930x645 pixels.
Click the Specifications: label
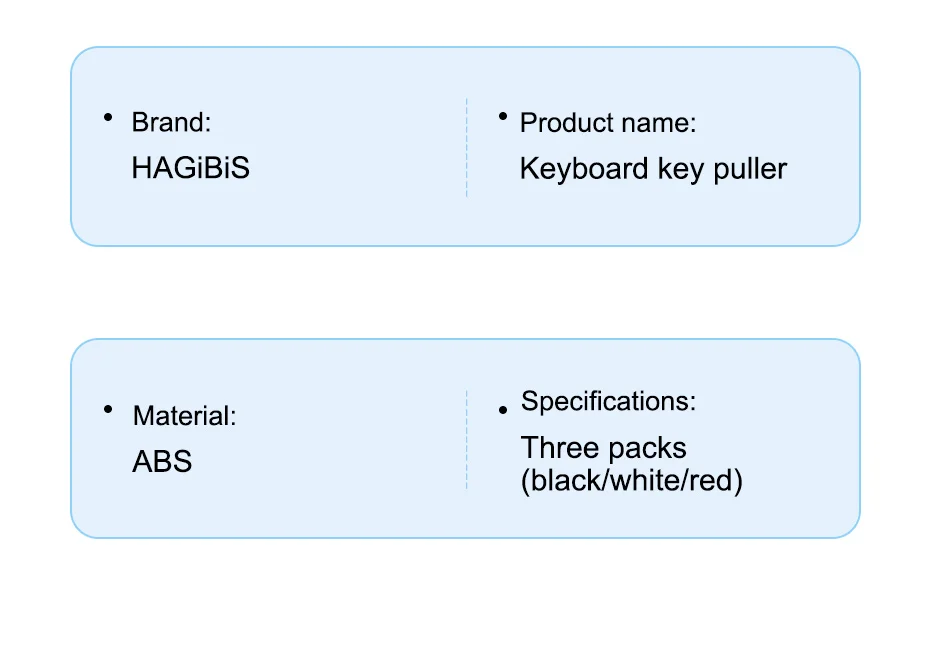pos(608,402)
